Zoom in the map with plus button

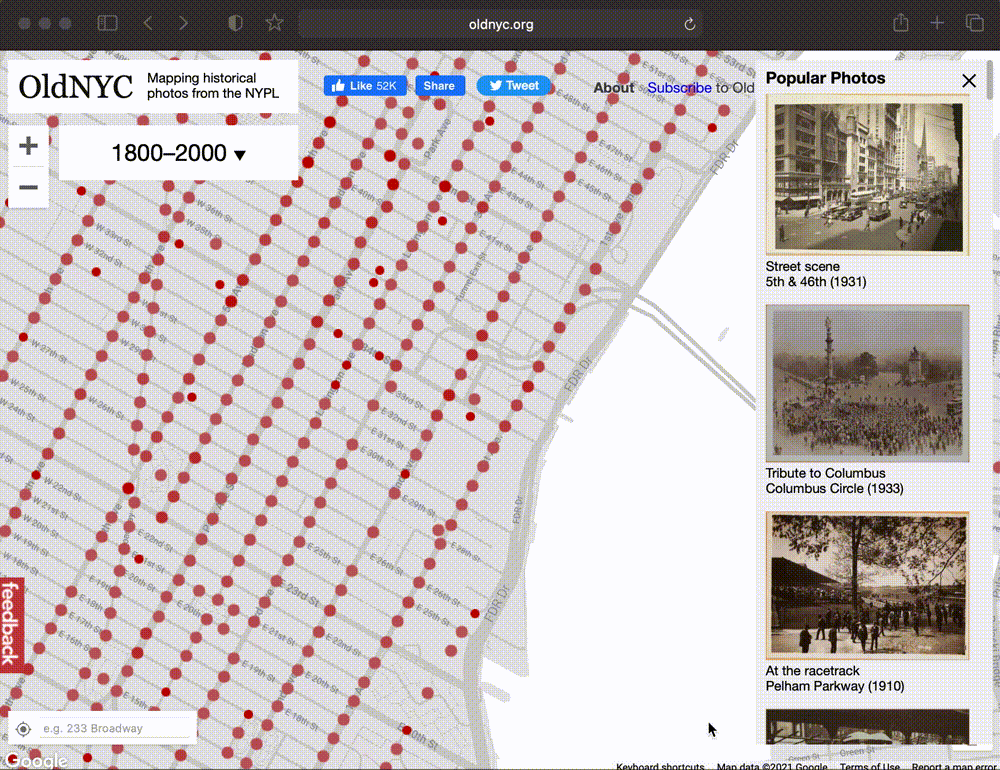tap(28, 146)
